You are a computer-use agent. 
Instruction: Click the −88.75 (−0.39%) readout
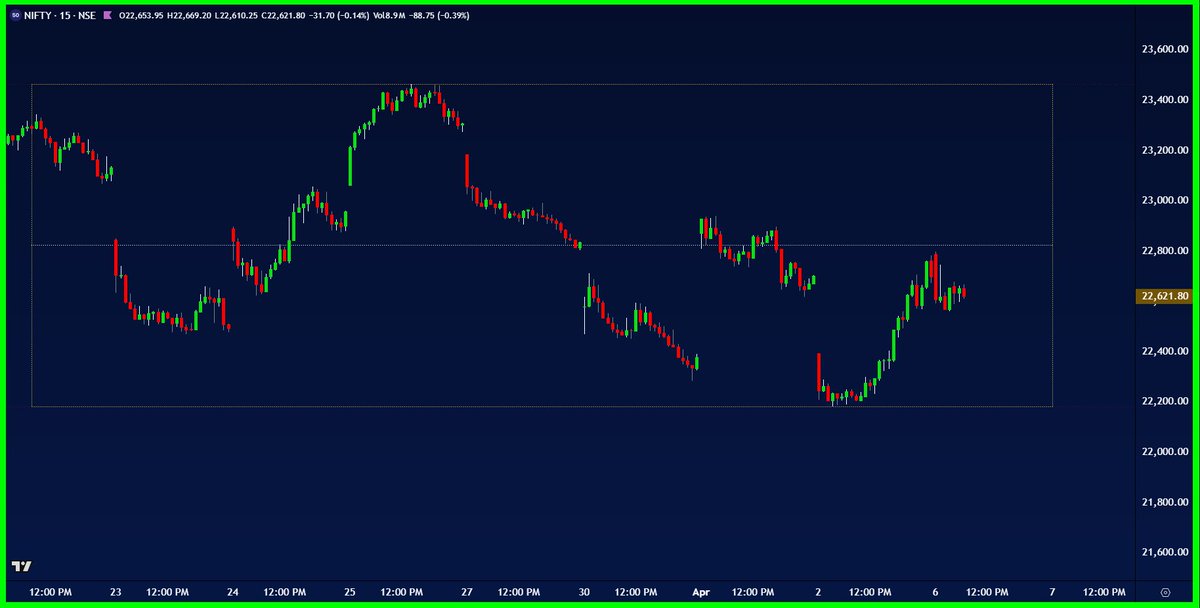[437, 16]
